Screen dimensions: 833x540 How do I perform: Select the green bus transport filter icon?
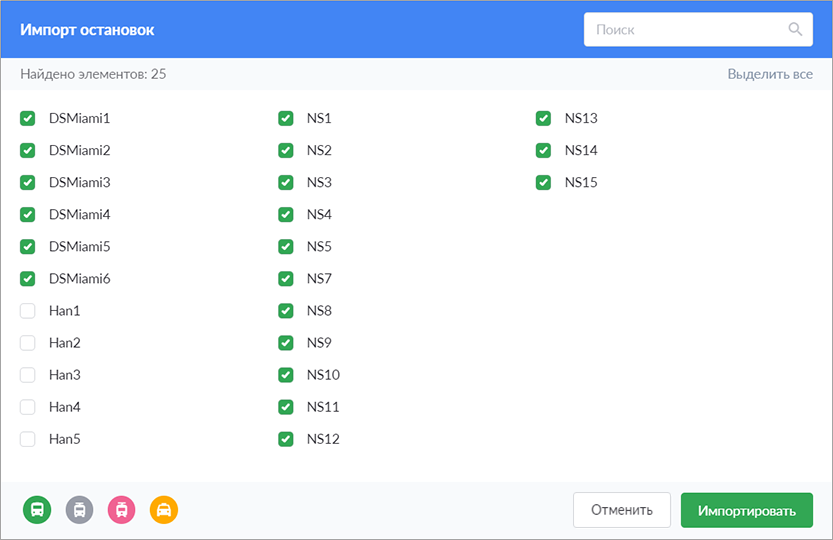pos(37,510)
